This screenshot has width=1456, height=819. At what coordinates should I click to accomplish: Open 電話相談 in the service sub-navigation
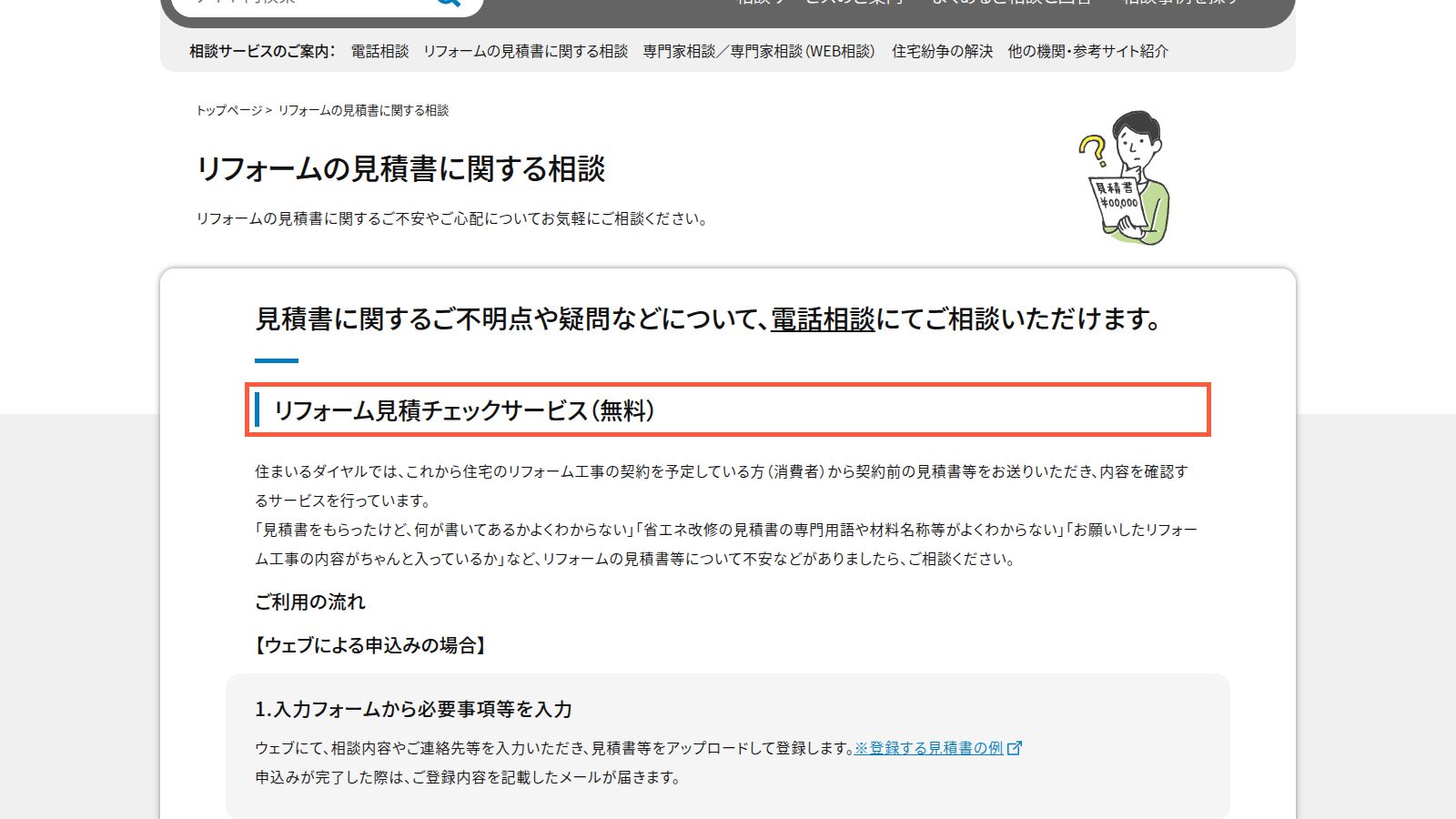pyautogui.click(x=379, y=51)
